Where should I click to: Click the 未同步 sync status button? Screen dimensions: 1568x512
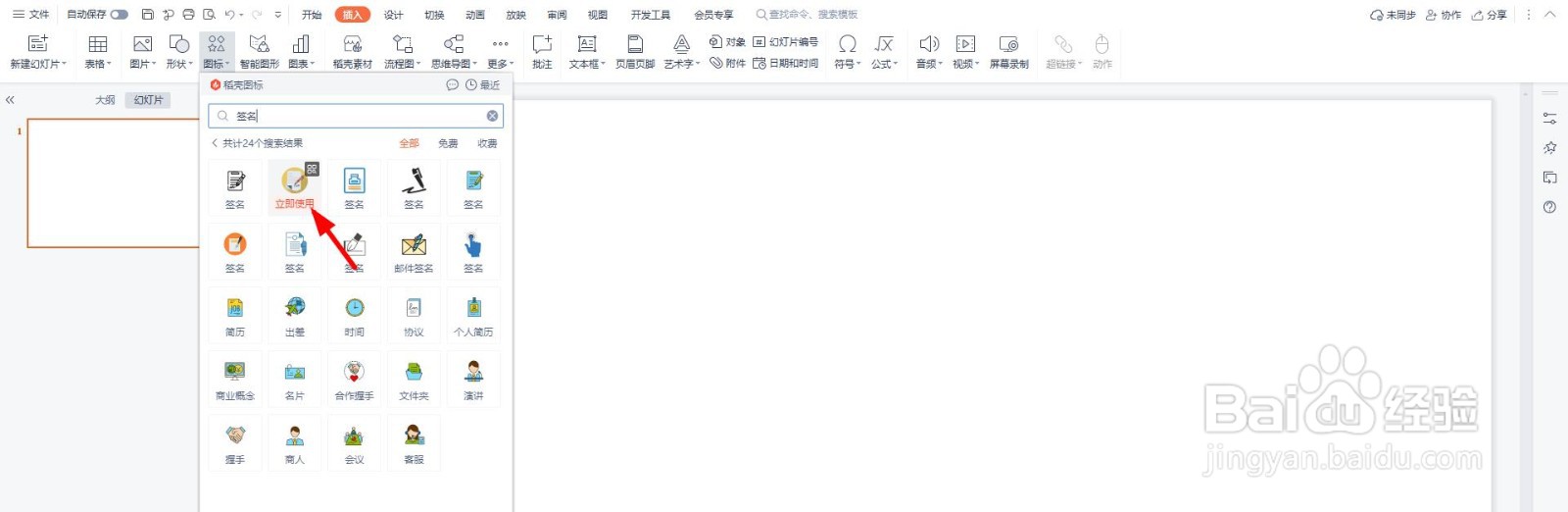[x=1393, y=15]
